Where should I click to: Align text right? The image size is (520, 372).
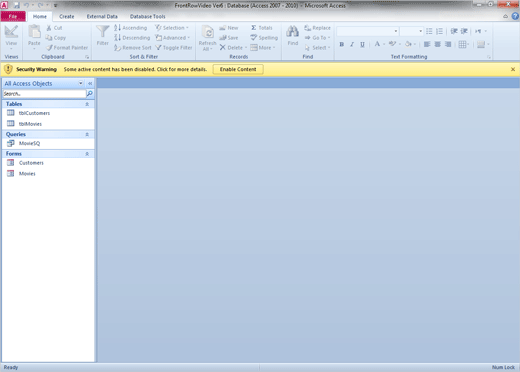(448, 44)
